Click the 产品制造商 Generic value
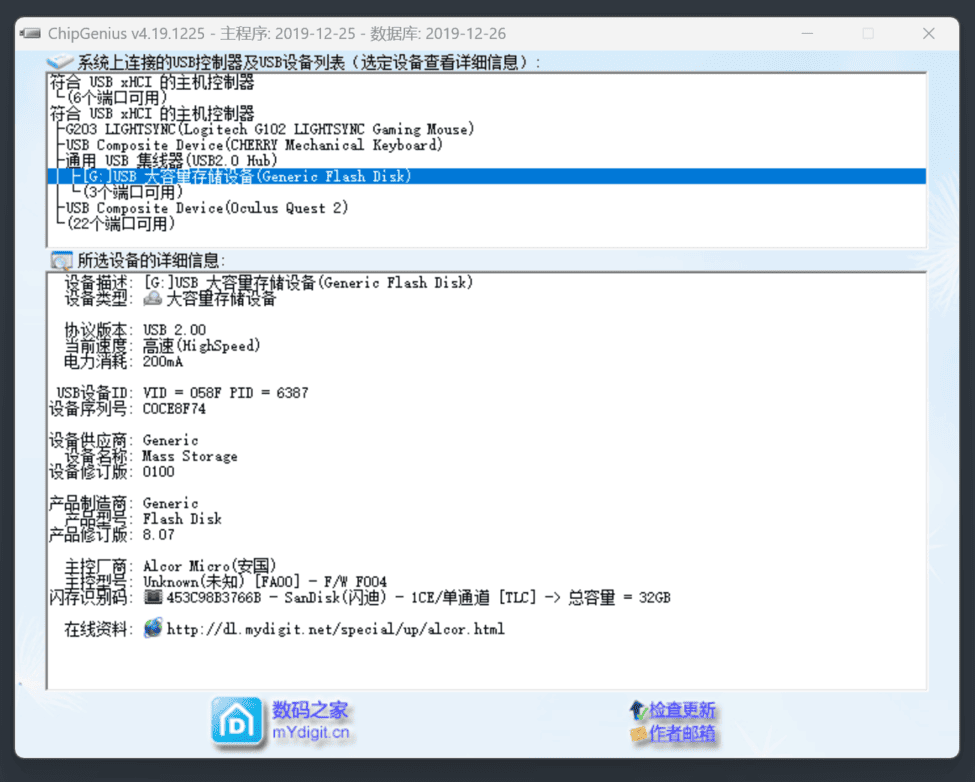This screenshot has height=782, width=975. (170, 503)
